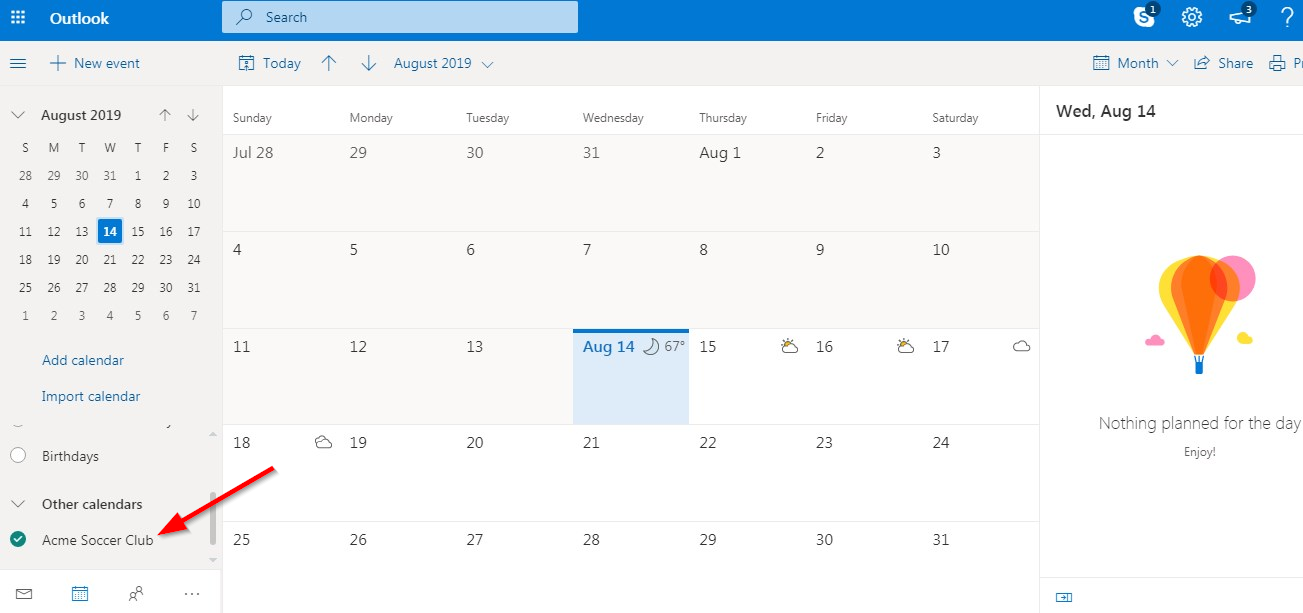The image size is (1303, 613).
Task: Switch to Calendar module icon
Action: click(80, 594)
